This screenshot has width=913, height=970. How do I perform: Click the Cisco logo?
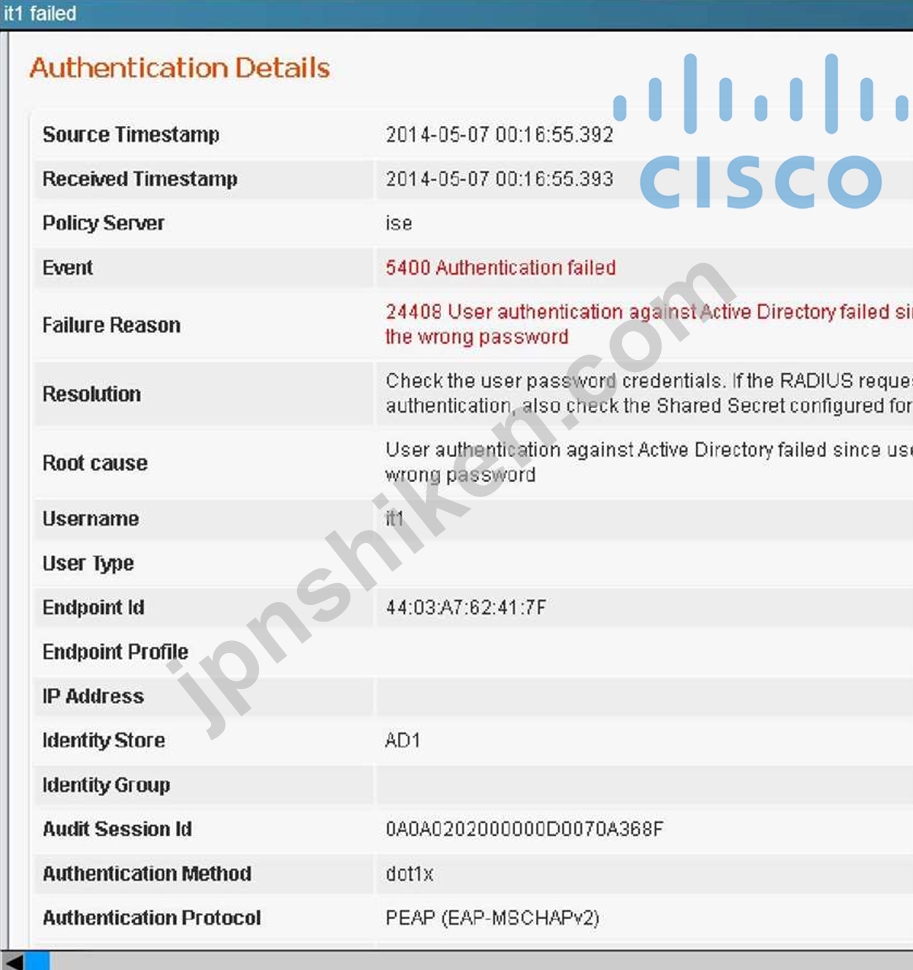click(x=762, y=131)
